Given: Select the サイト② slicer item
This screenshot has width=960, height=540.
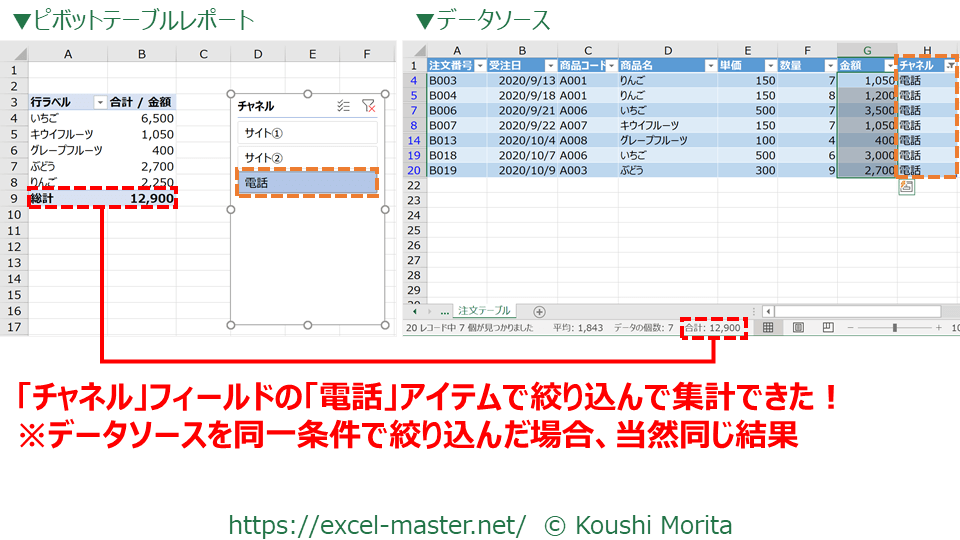Looking at the screenshot, I should (x=307, y=157).
